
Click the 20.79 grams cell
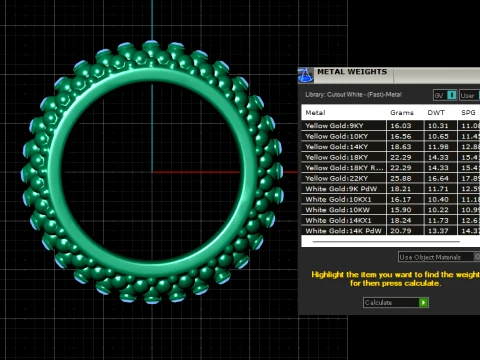(405, 230)
